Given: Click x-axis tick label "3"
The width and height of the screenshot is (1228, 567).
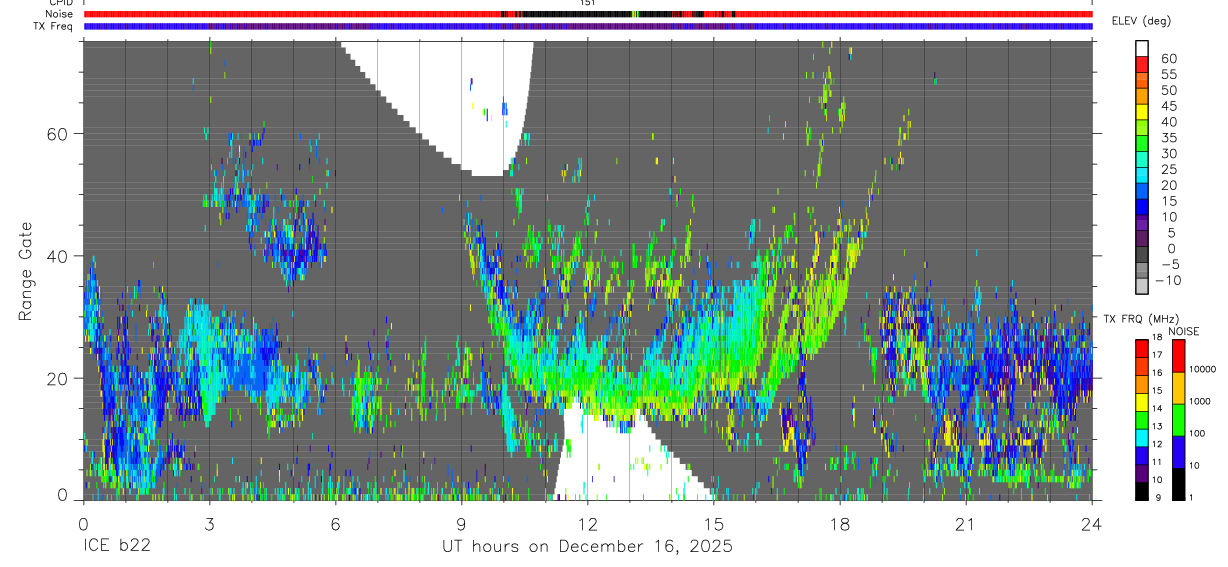Looking at the screenshot, I should tap(209, 523).
